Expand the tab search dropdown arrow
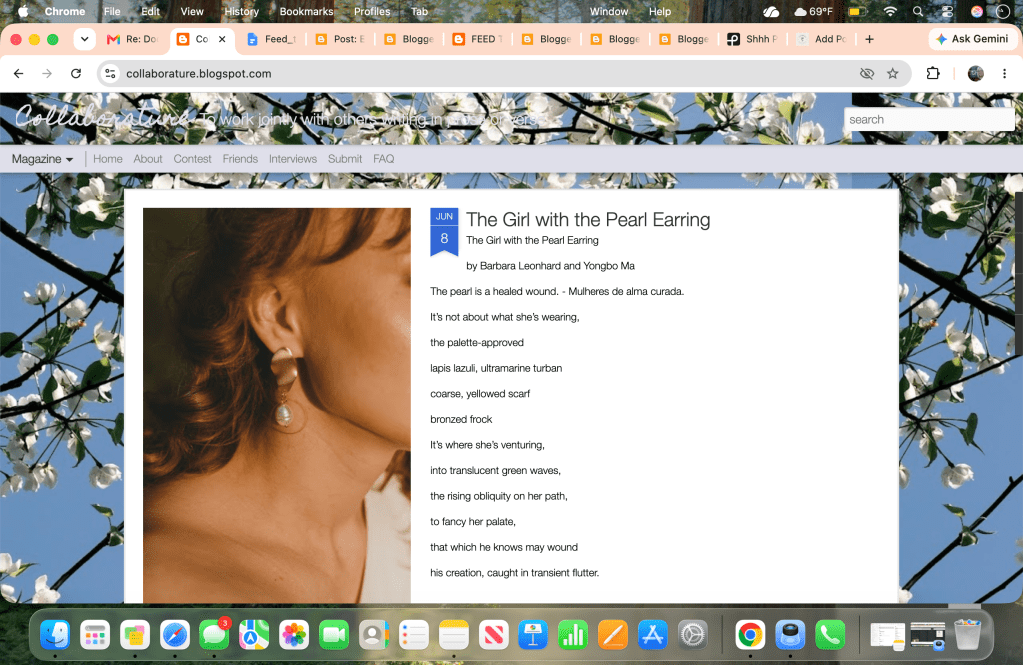 click(84, 39)
